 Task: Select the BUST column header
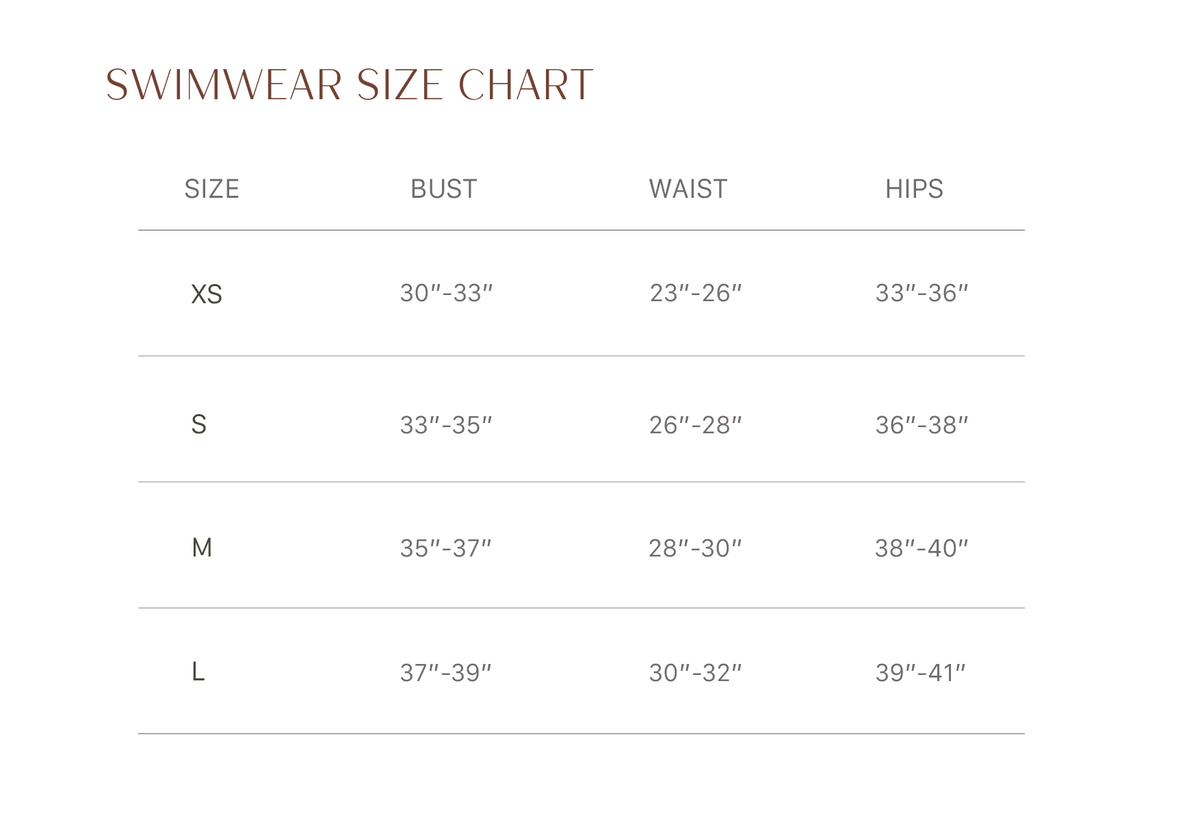[x=444, y=189]
